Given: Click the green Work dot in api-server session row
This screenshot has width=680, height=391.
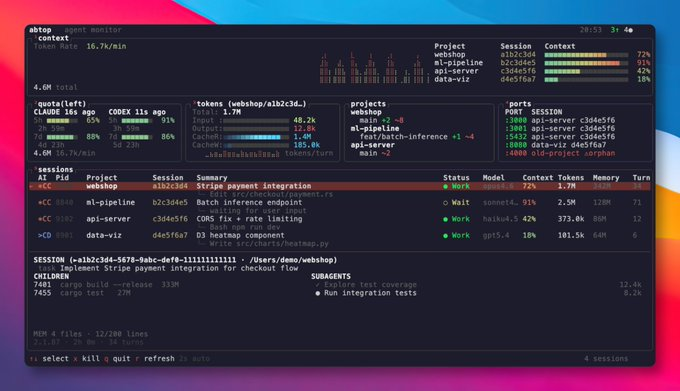Looking at the screenshot, I should (445, 219).
